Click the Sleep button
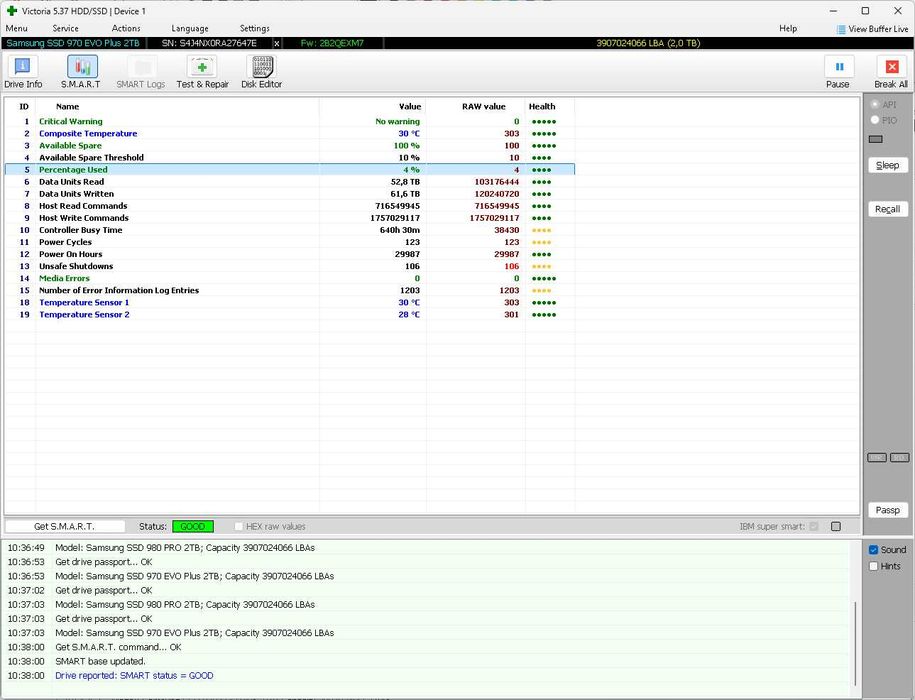Image resolution: width=915 pixels, height=700 pixels. [x=888, y=165]
